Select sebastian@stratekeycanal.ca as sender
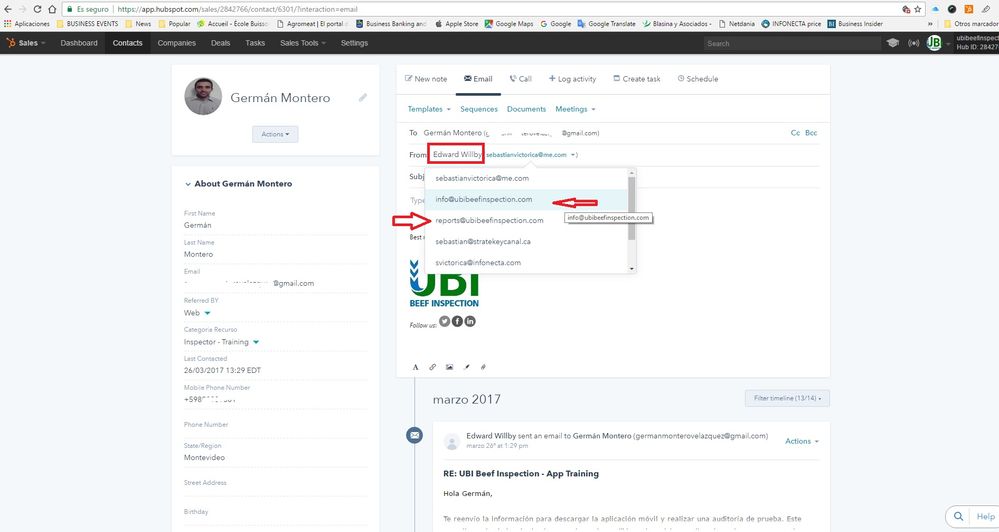The image size is (999, 532). pyautogui.click(x=526, y=241)
